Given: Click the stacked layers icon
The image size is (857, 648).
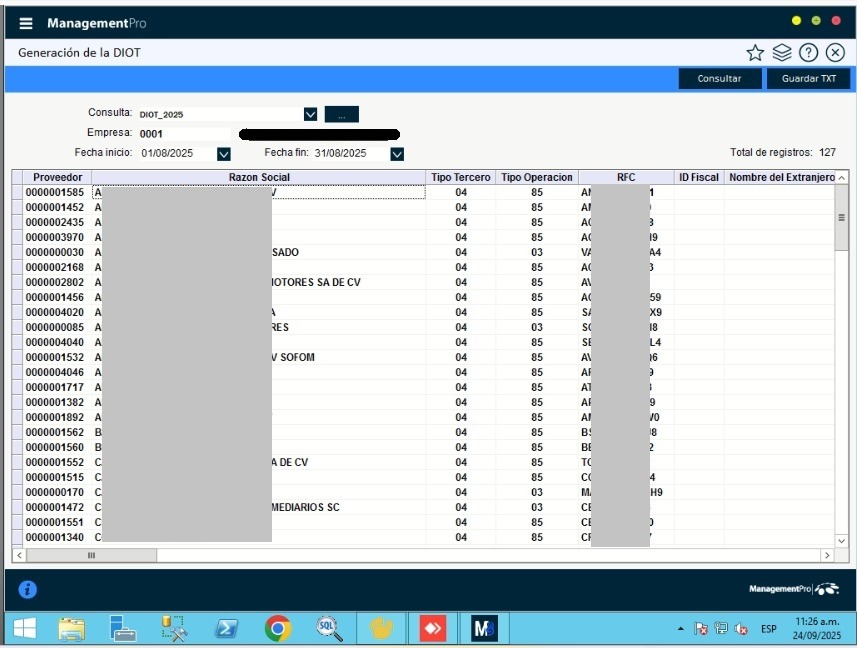Looking at the screenshot, I should click(782, 53).
